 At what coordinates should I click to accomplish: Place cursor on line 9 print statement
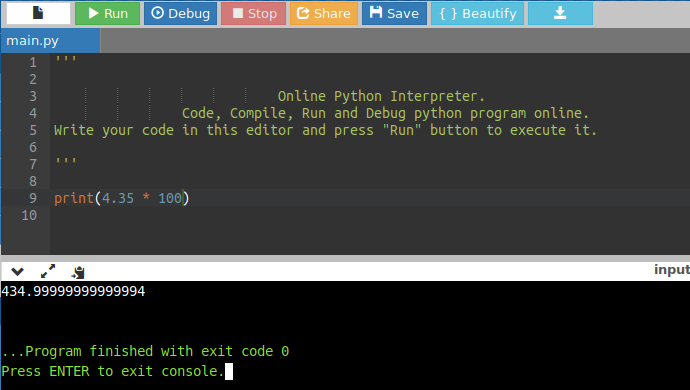coord(121,198)
